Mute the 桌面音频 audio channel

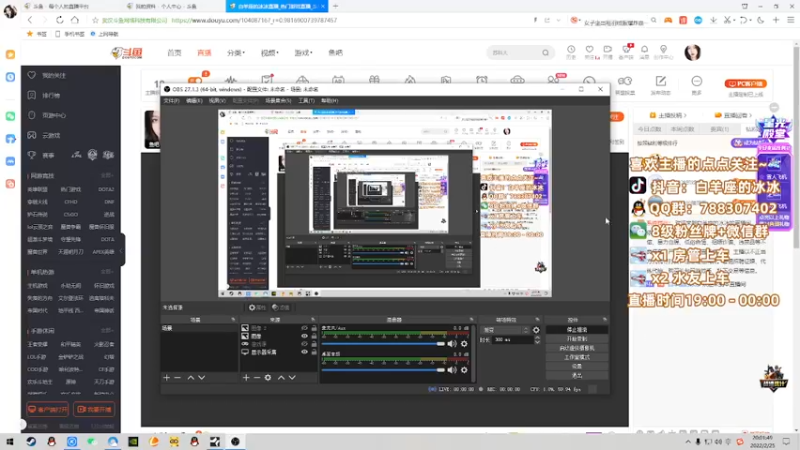click(452, 370)
